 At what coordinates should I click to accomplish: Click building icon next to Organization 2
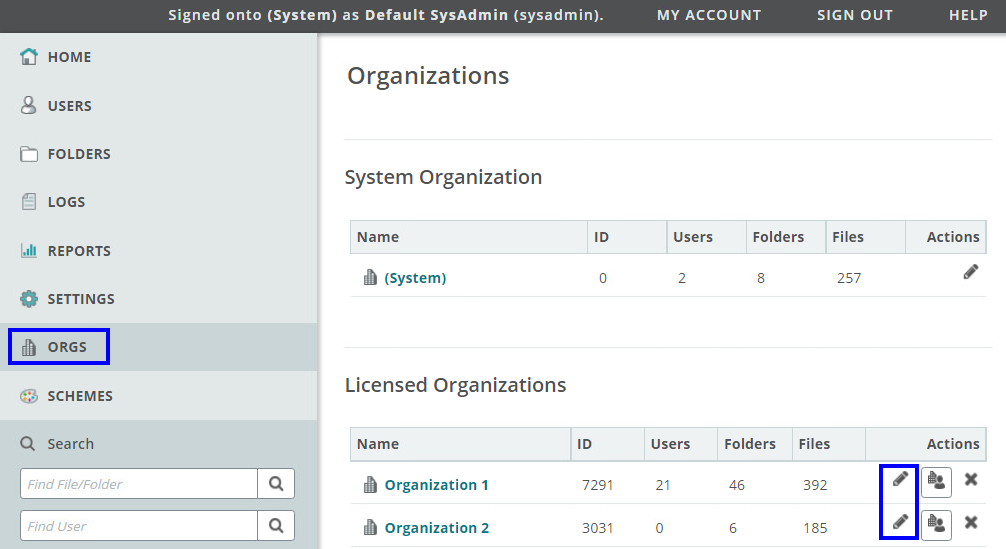370,527
